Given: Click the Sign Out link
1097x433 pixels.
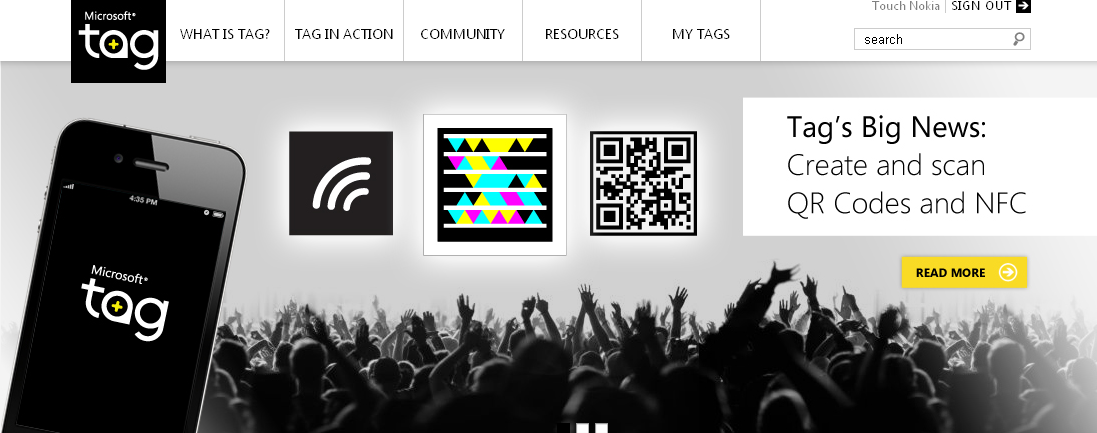Looking at the screenshot, I should coord(982,6).
